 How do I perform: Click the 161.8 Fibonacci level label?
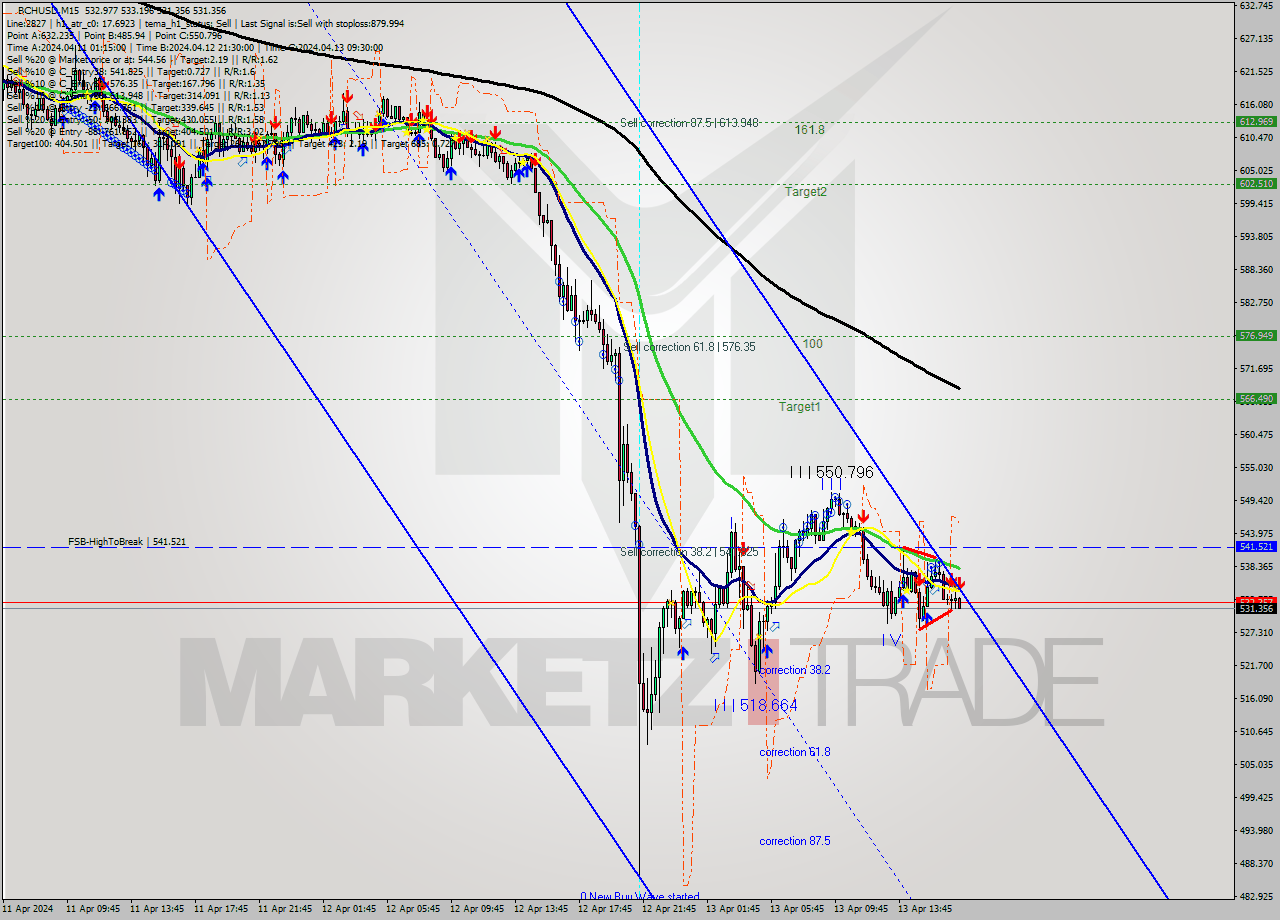(x=810, y=130)
